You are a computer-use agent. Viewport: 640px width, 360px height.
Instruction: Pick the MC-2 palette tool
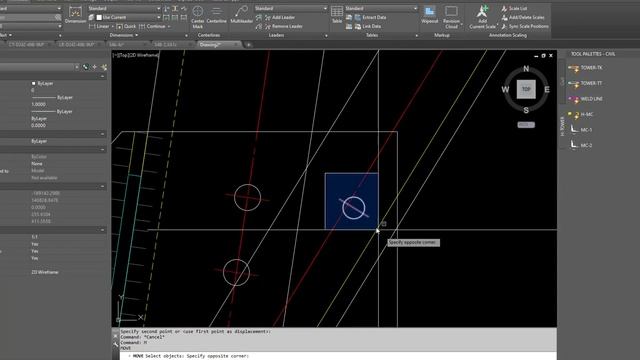coord(581,145)
